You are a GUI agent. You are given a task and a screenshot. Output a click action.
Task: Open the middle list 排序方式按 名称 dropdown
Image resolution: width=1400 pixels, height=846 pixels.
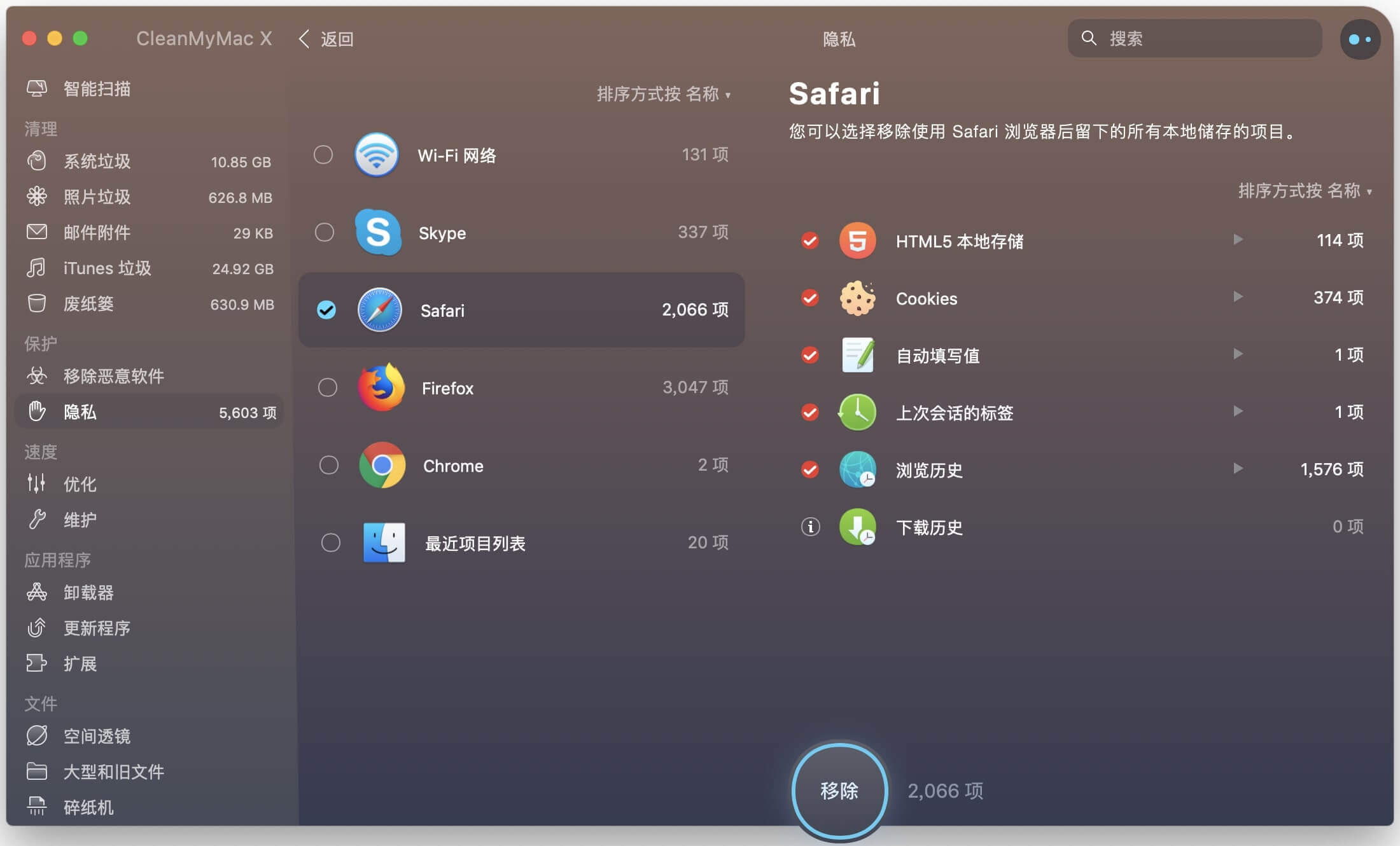click(x=664, y=94)
